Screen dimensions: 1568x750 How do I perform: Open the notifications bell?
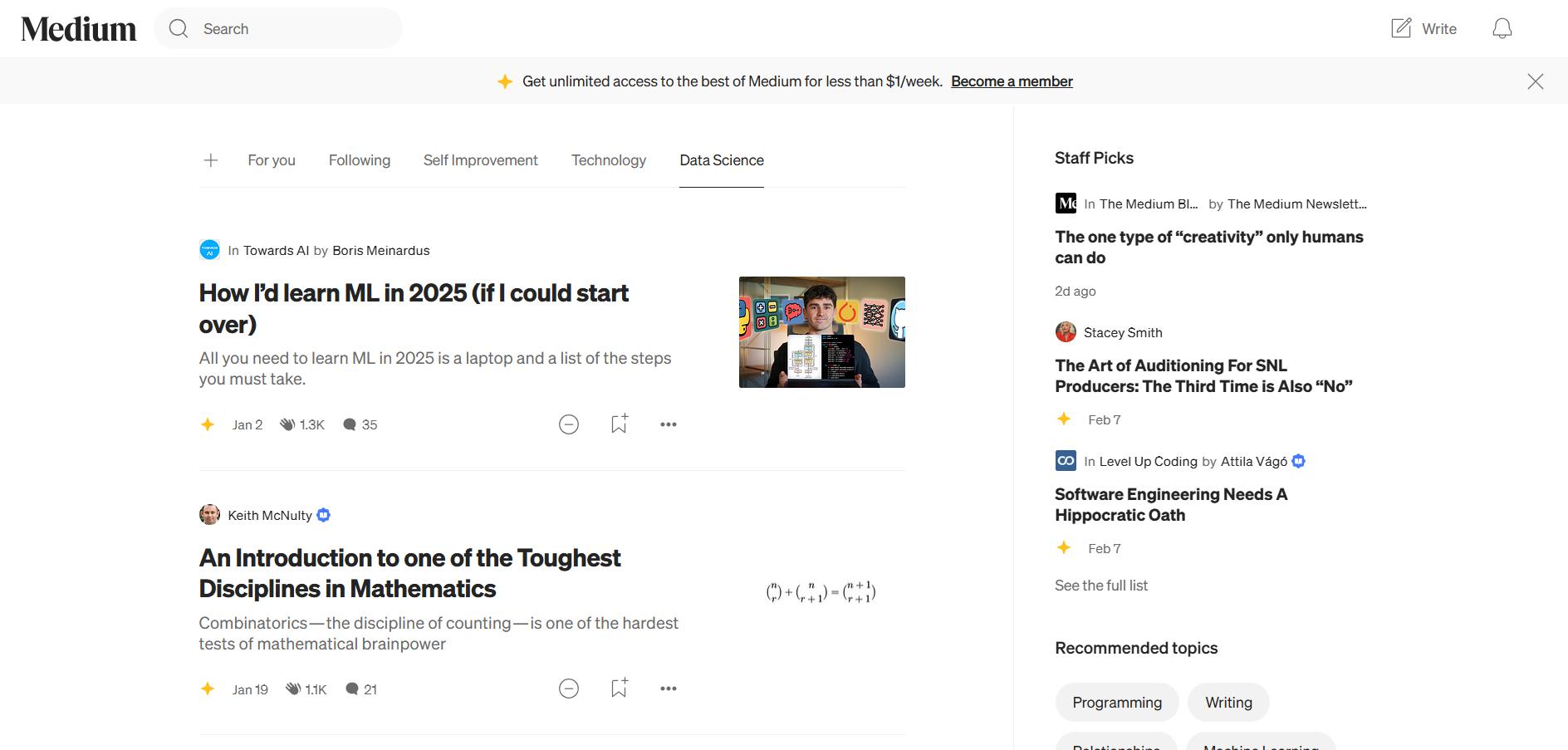1502,29
